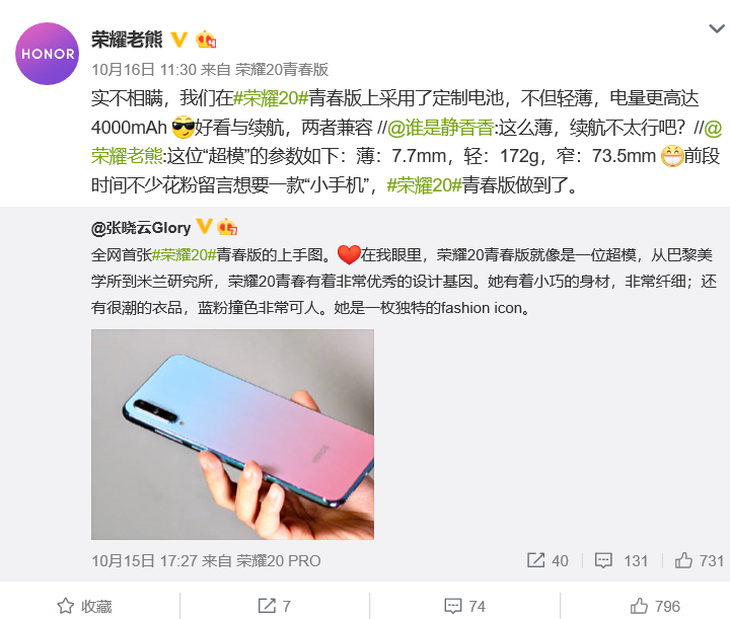The image size is (730, 619).
Task: Click the verification badge next to 张晓云Glory
Action: pos(204,227)
